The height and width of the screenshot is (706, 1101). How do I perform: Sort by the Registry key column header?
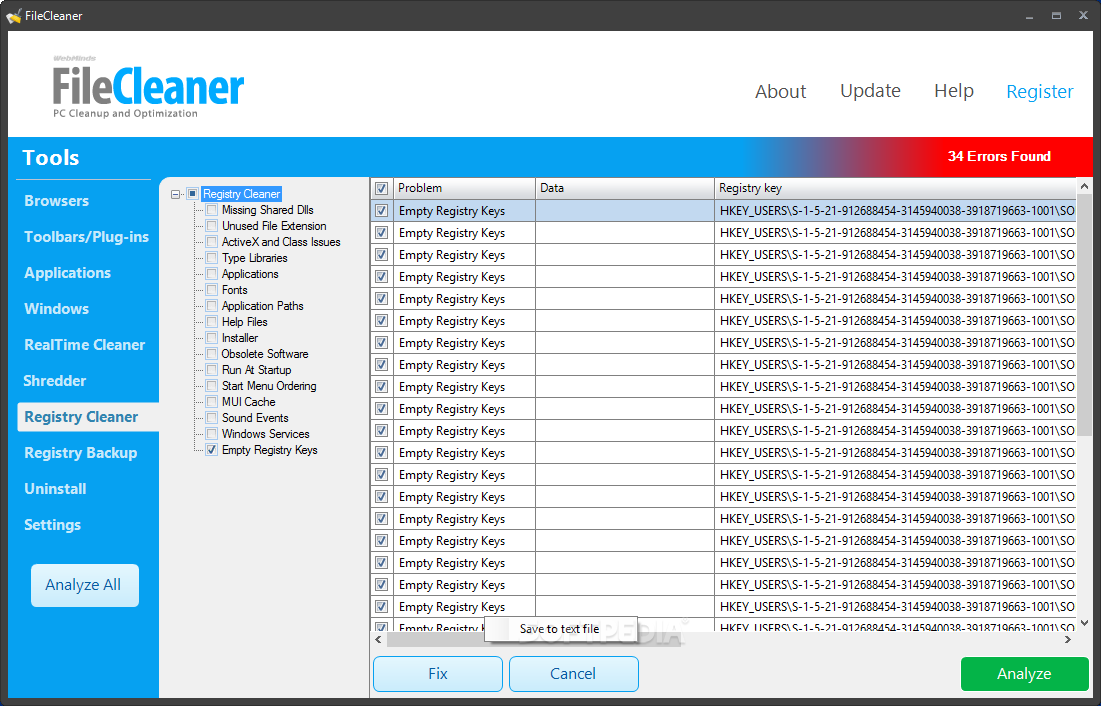point(895,188)
